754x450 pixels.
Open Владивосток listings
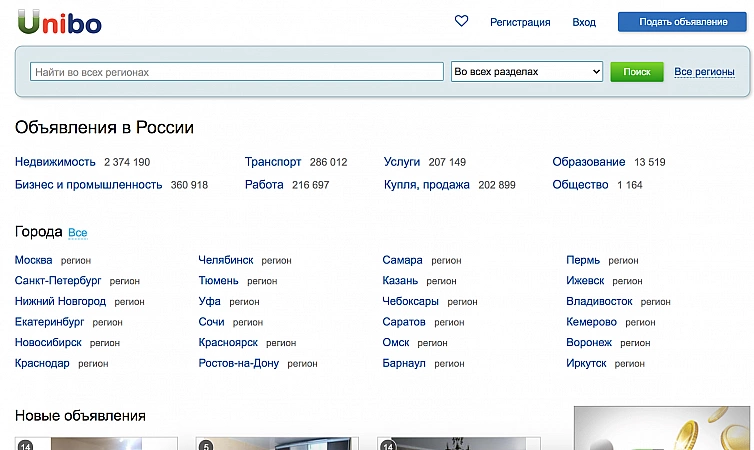coord(599,301)
